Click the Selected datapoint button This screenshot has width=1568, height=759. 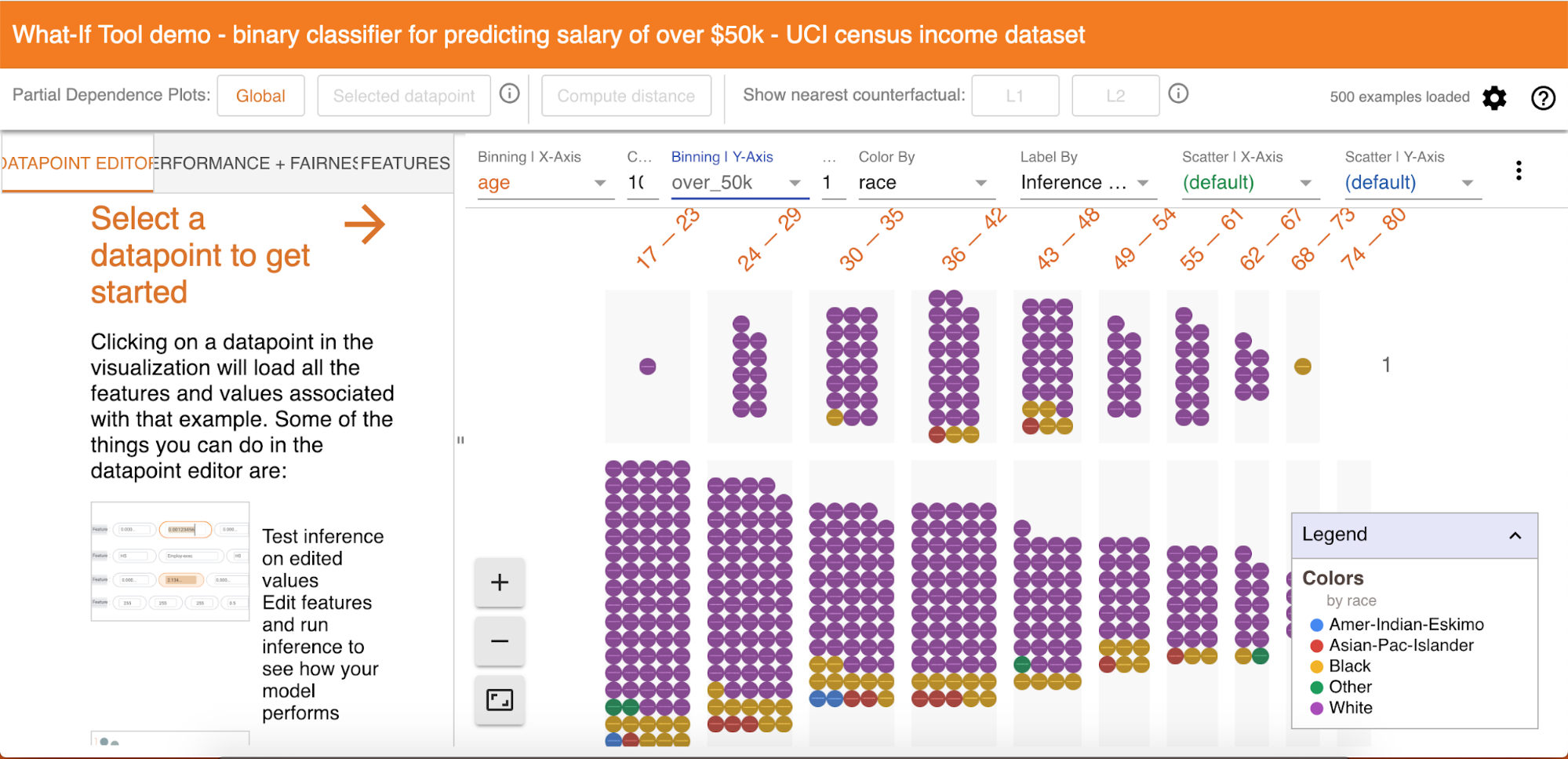click(404, 96)
